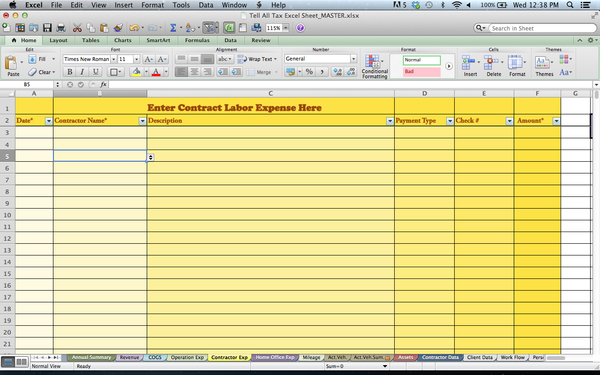Switch to the Layout ribbon tab

[58, 40]
